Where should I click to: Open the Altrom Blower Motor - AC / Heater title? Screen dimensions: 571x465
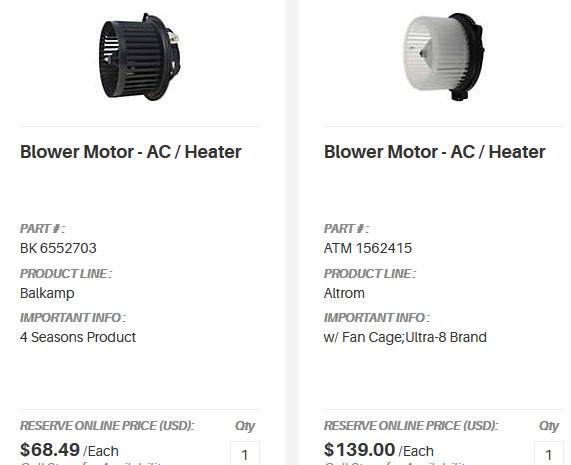click(434, 152)
